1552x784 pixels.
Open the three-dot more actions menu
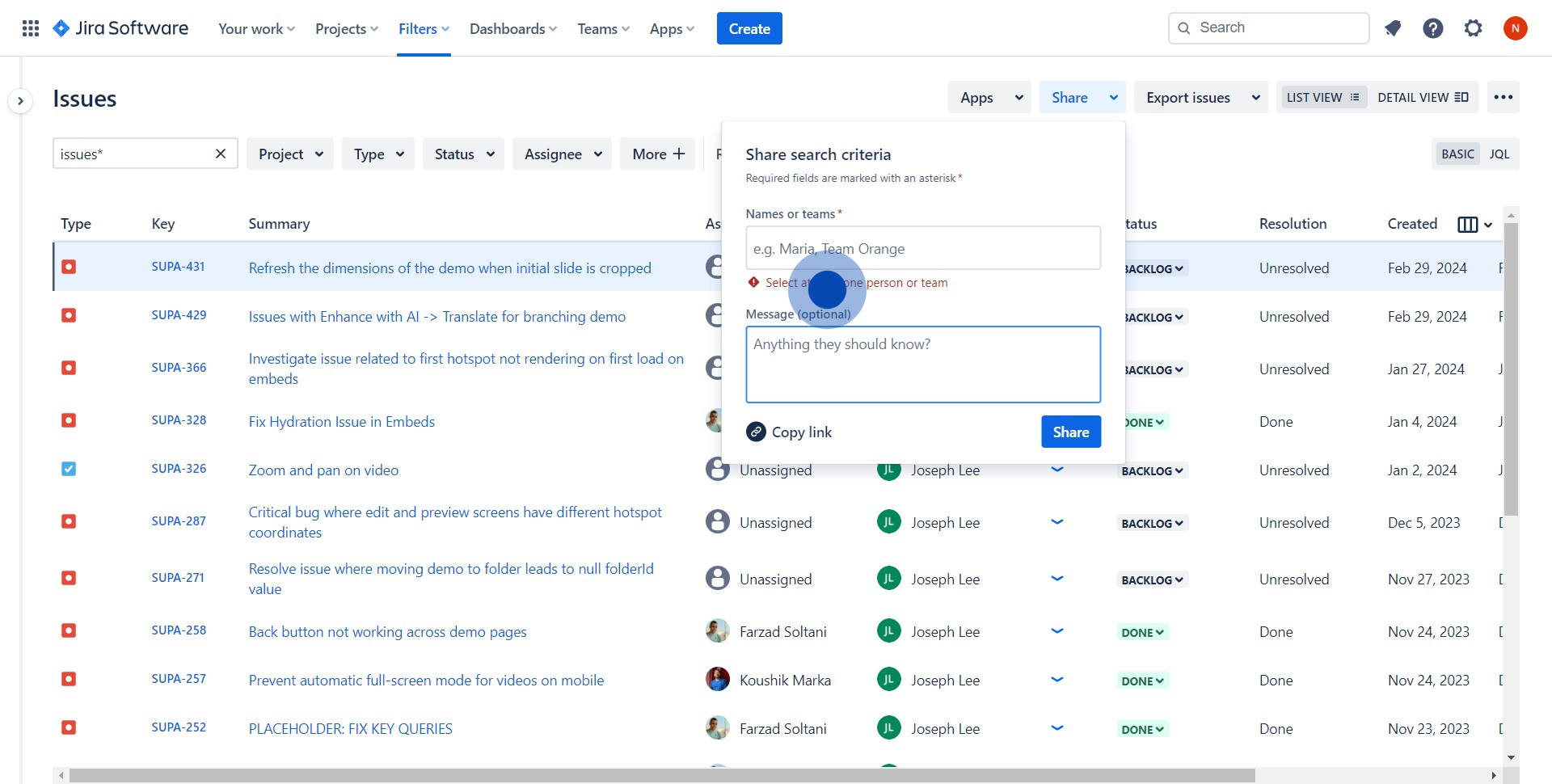point(1503,97)
